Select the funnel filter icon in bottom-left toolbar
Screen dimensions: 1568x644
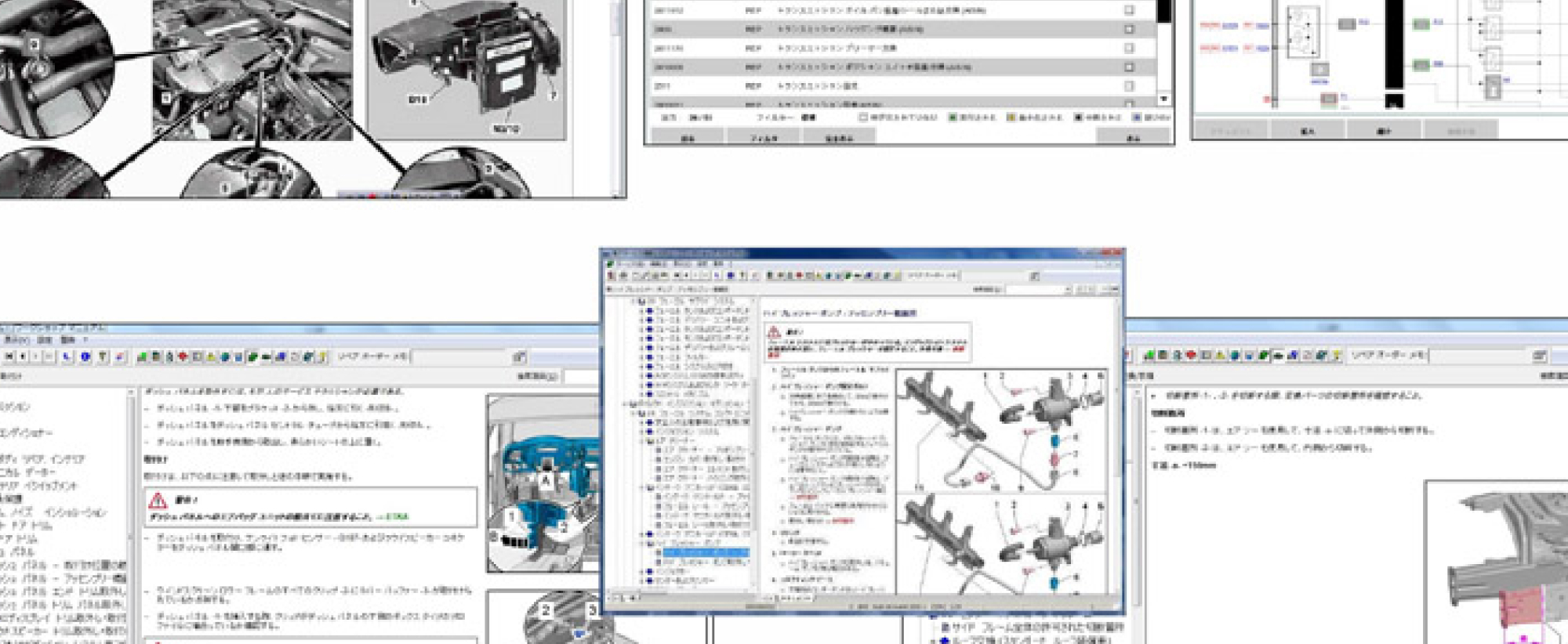[103, 357]
